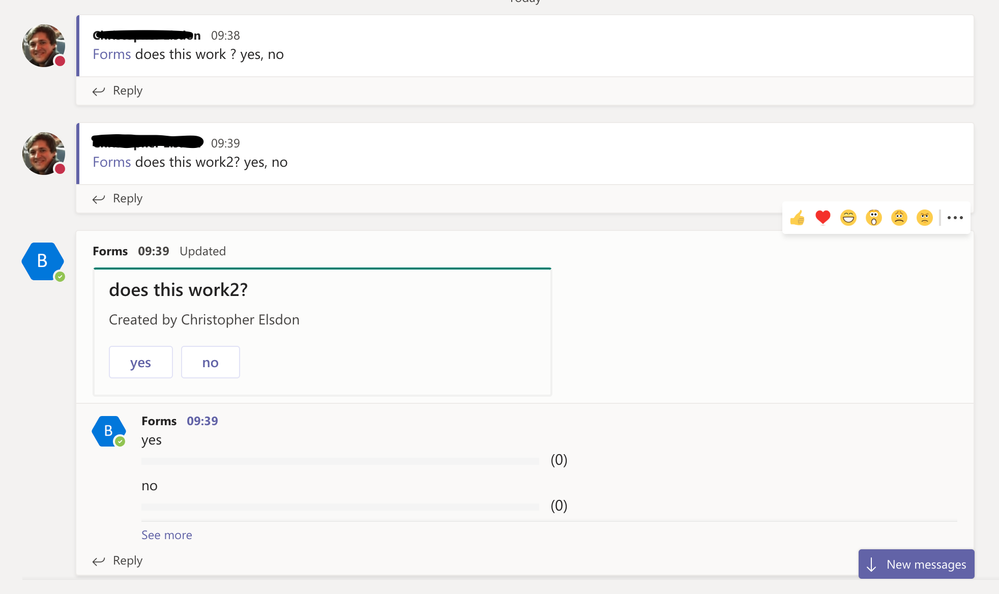Vote yes on the poll
999x594 pixels.
pyautogui.click(x=140, y=362)
